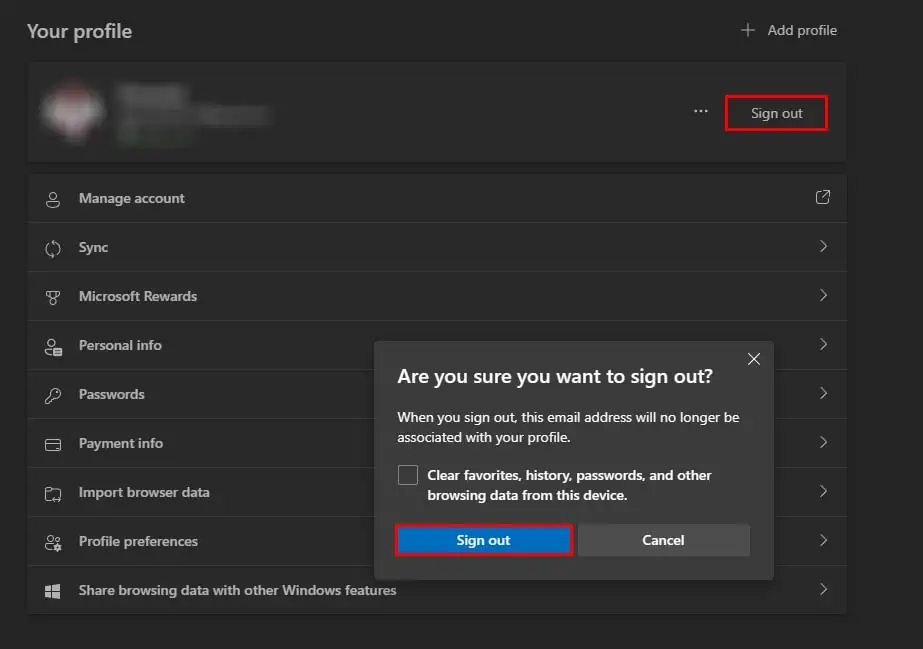The height and width of the screenshot is (649, 923).
Task: Open the Profile preferences entry
Action: pos(437,541)
